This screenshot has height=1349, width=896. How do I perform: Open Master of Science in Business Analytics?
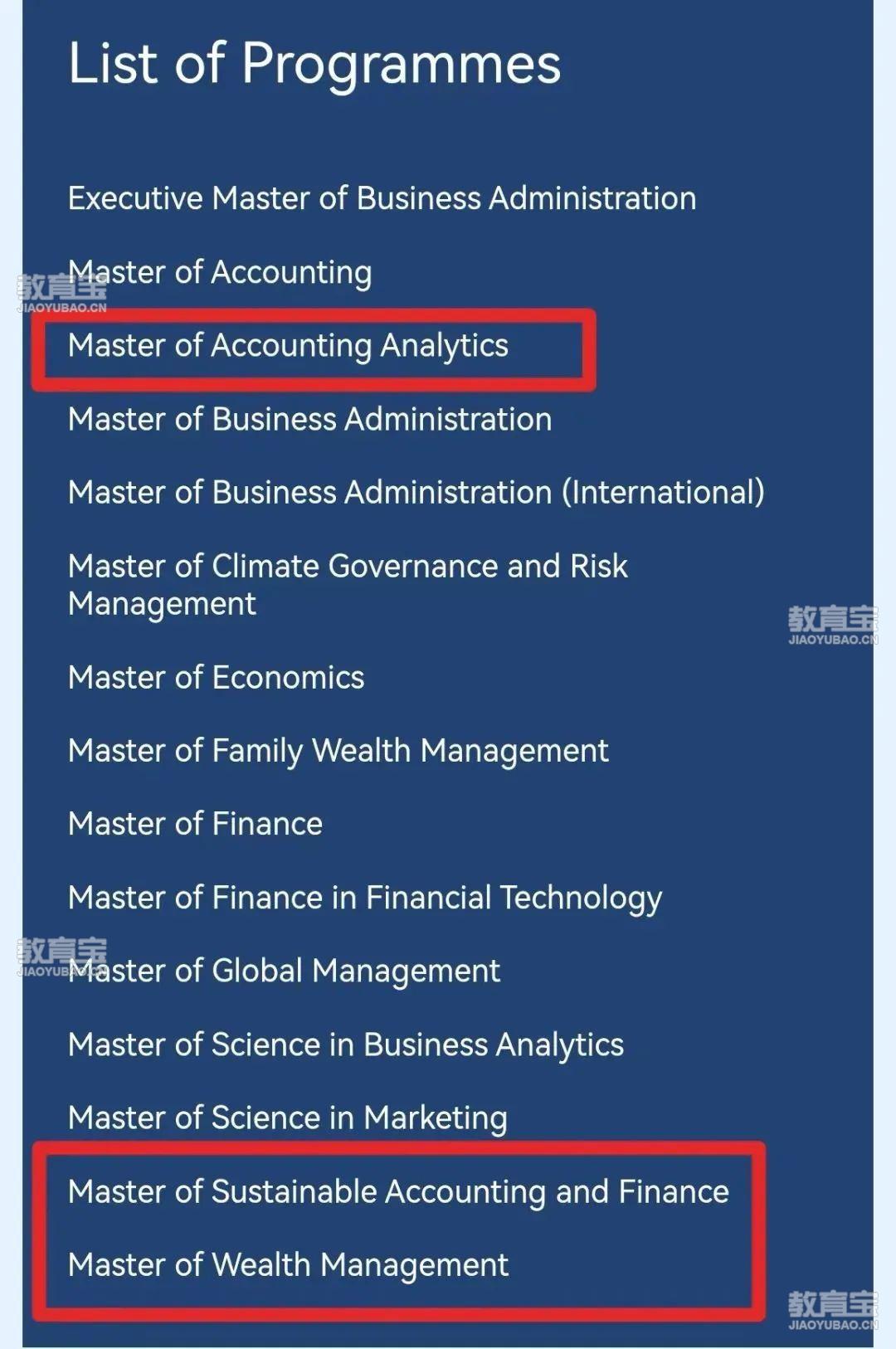tap(346, 1045)
